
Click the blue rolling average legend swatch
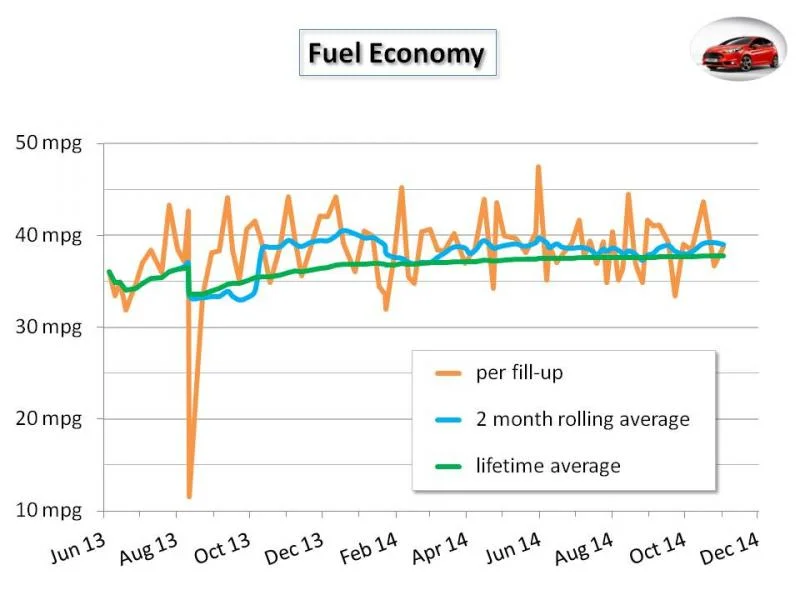click(x=448, y=420)
